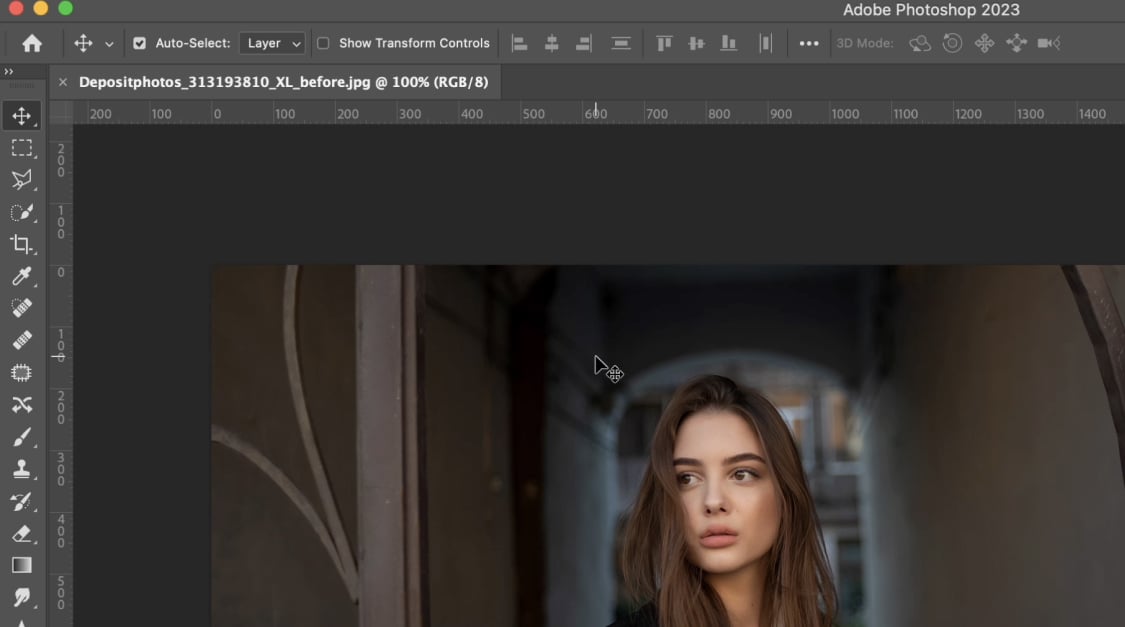Align vertical centers
Viewport: 1125px width, 627px height.
click(696, 43)
